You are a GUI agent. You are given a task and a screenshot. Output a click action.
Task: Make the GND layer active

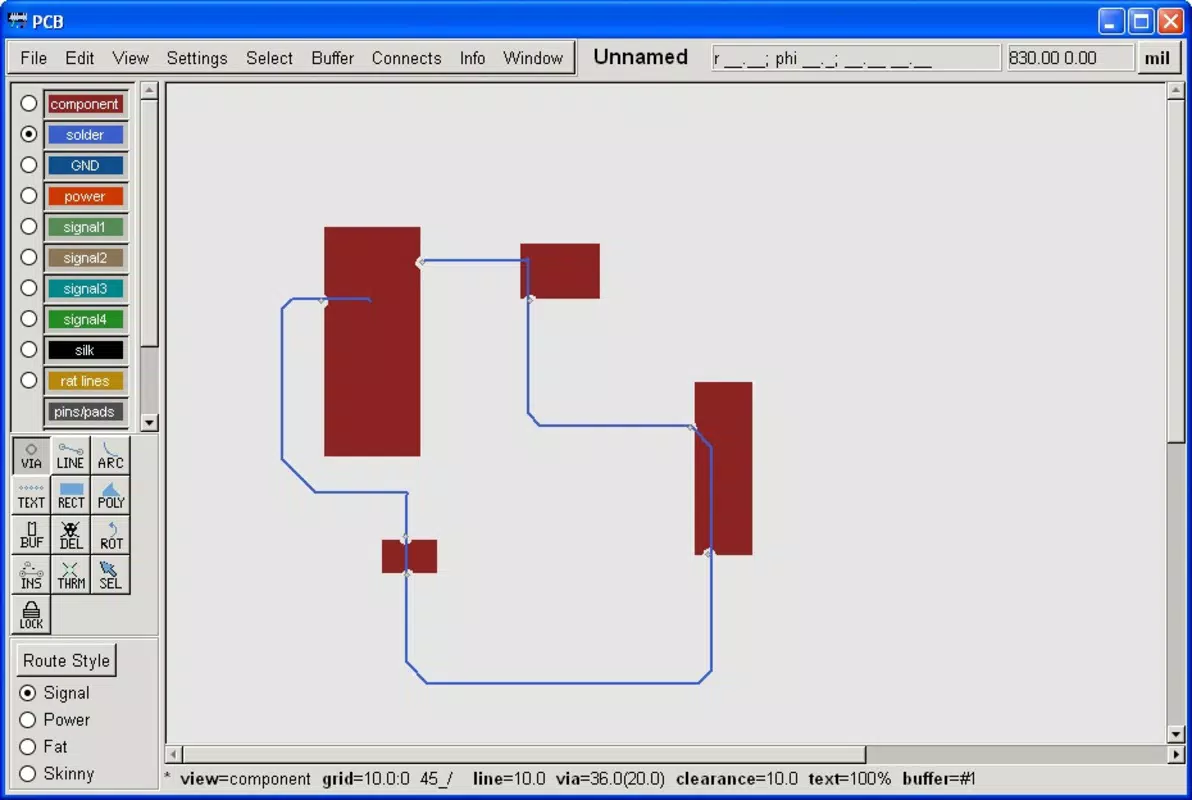pyautogui.click(x=29, y=165)
